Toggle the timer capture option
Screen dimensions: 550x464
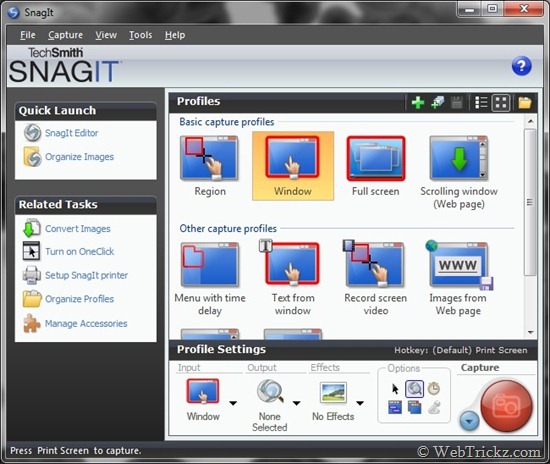tap(434, 388)
